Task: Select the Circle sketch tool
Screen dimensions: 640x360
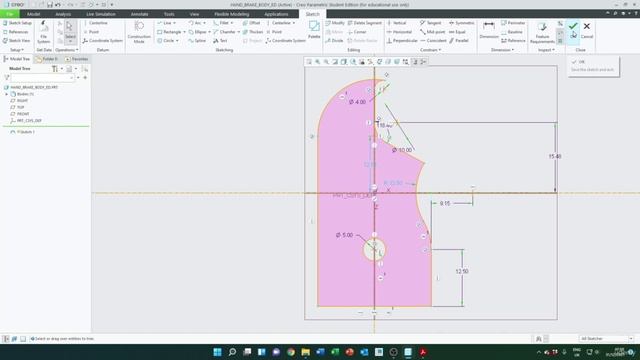Action: click(166, 41)
